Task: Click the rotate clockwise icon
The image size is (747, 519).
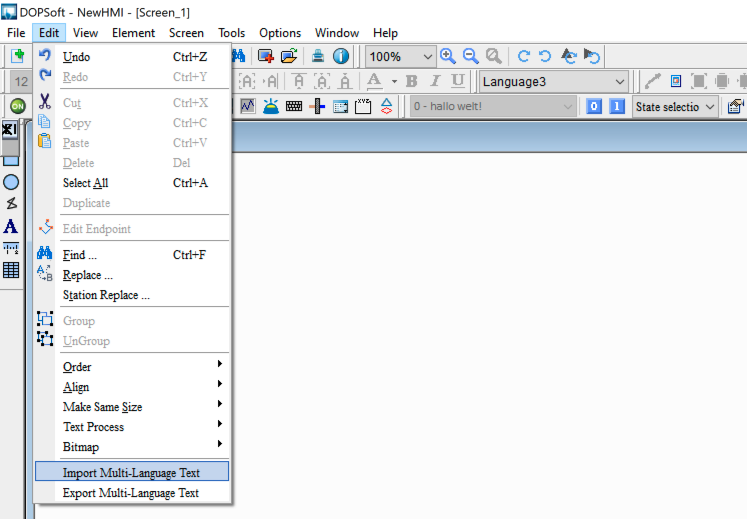Action: pos(524,56)
